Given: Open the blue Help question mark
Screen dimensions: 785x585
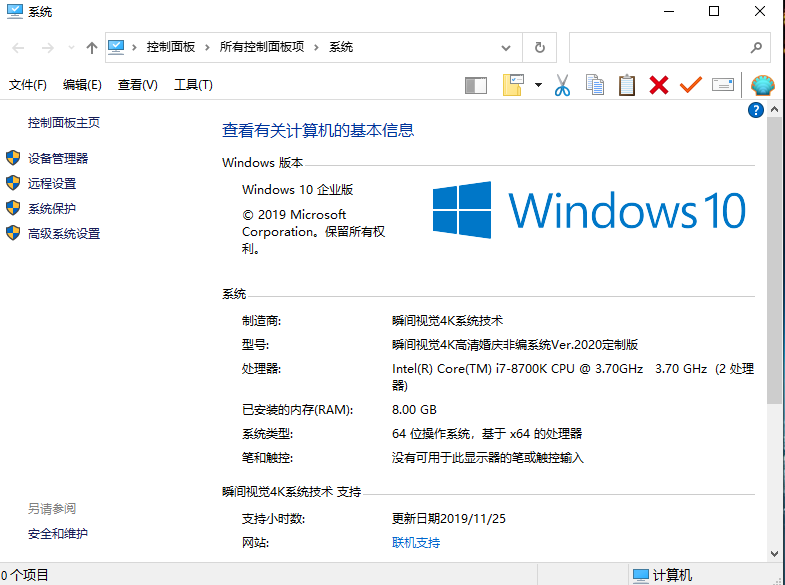Looking at the screenshot, I should click(756, 110).
